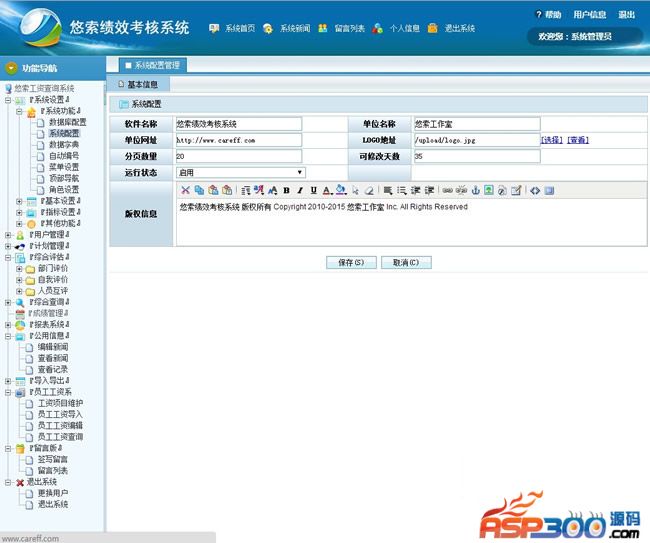Expand the 导入导出 tree node
The image size is (650, 543).
tap(8, 381)
